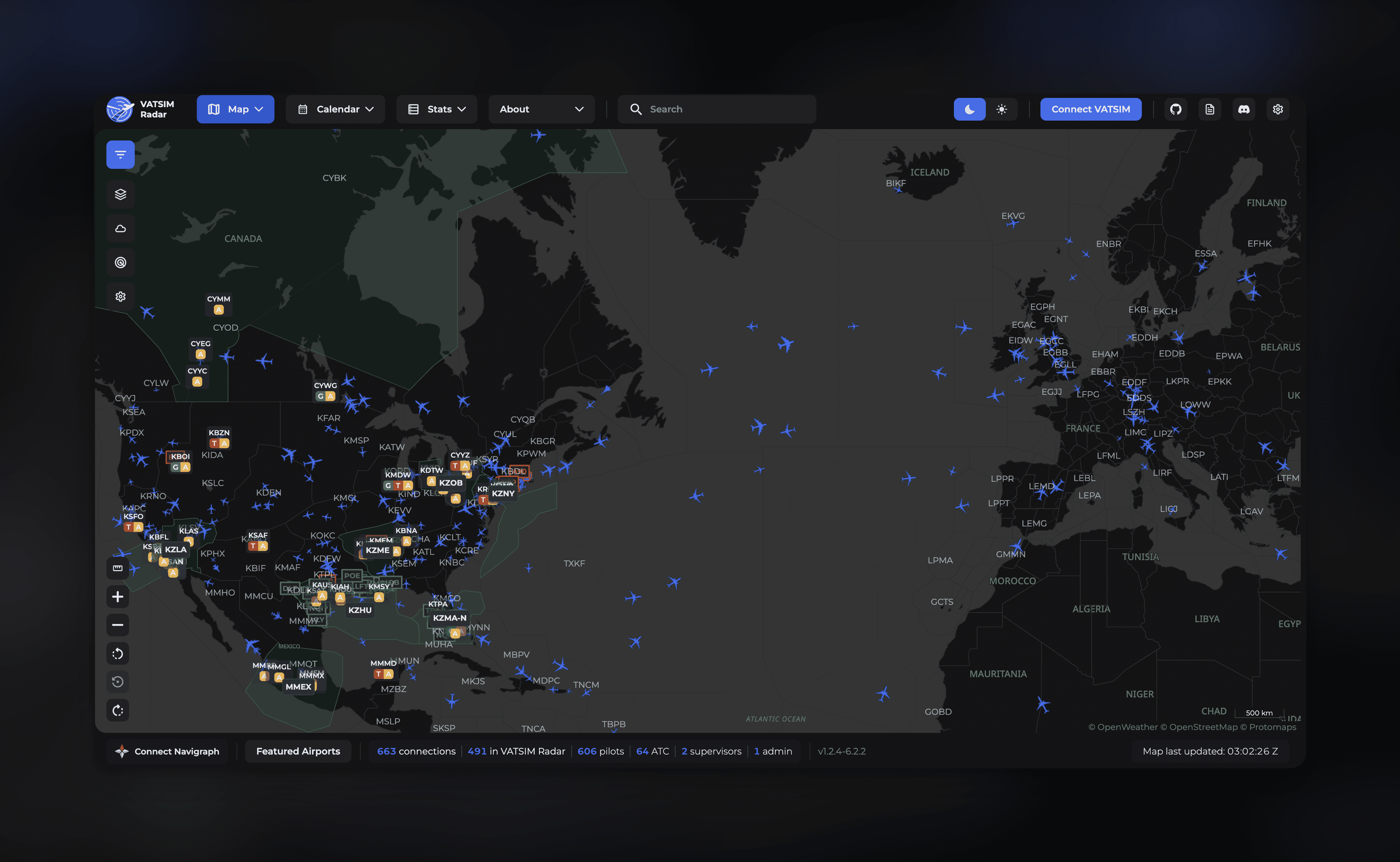Switch to dark theme moon toggle

pos(969,109)
